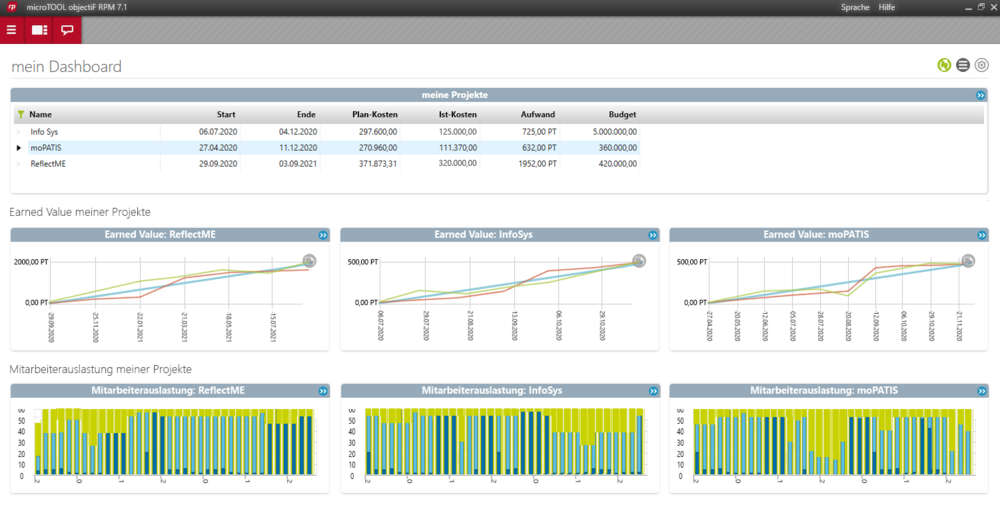Open dashboard settings gear icon
The image size is (1000, 505).
(982, 66)
